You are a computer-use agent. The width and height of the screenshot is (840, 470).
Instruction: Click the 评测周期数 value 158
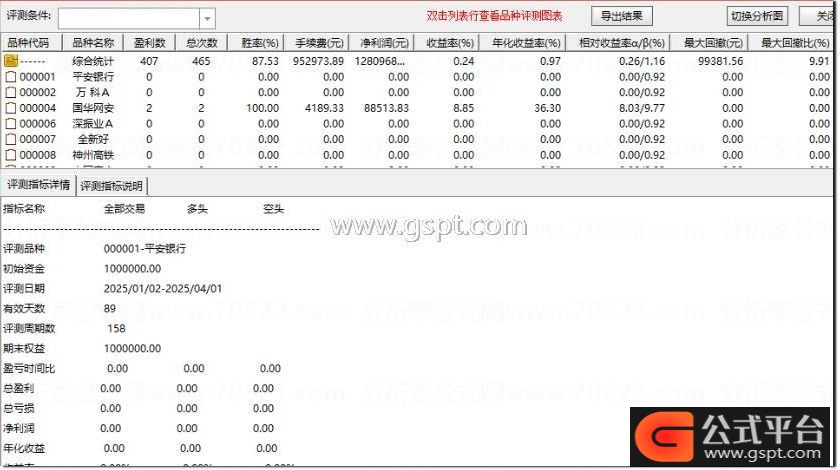(116, 328)
